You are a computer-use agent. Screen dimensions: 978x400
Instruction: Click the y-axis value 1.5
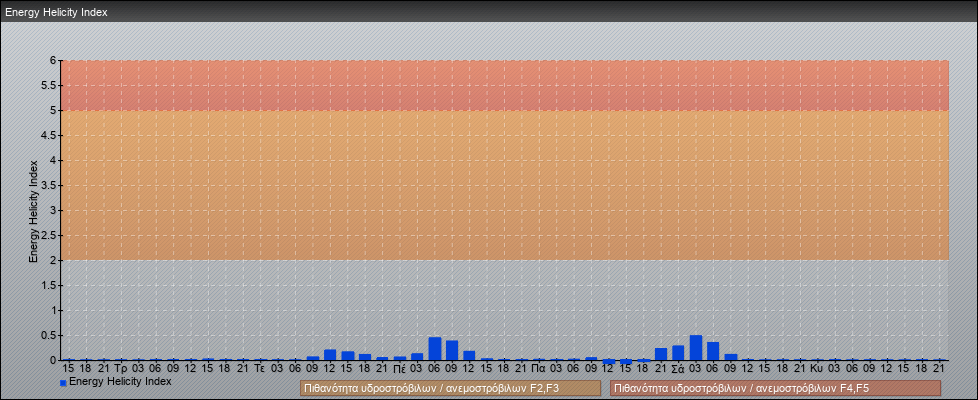50,285
